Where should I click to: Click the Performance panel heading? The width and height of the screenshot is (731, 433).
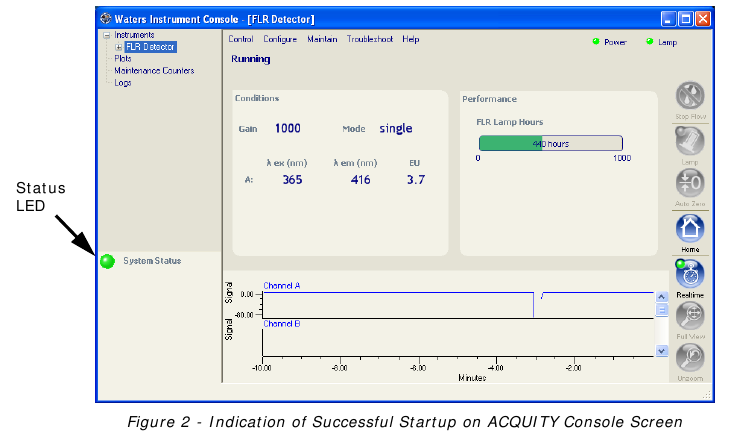pos(490,99)
